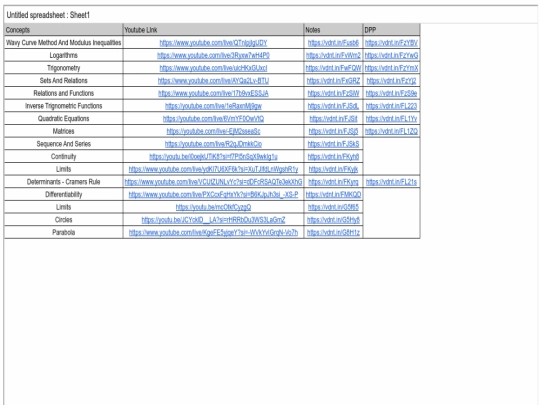
Task: Select the 'Sequence And Series' cell
Action: [63, 144]
